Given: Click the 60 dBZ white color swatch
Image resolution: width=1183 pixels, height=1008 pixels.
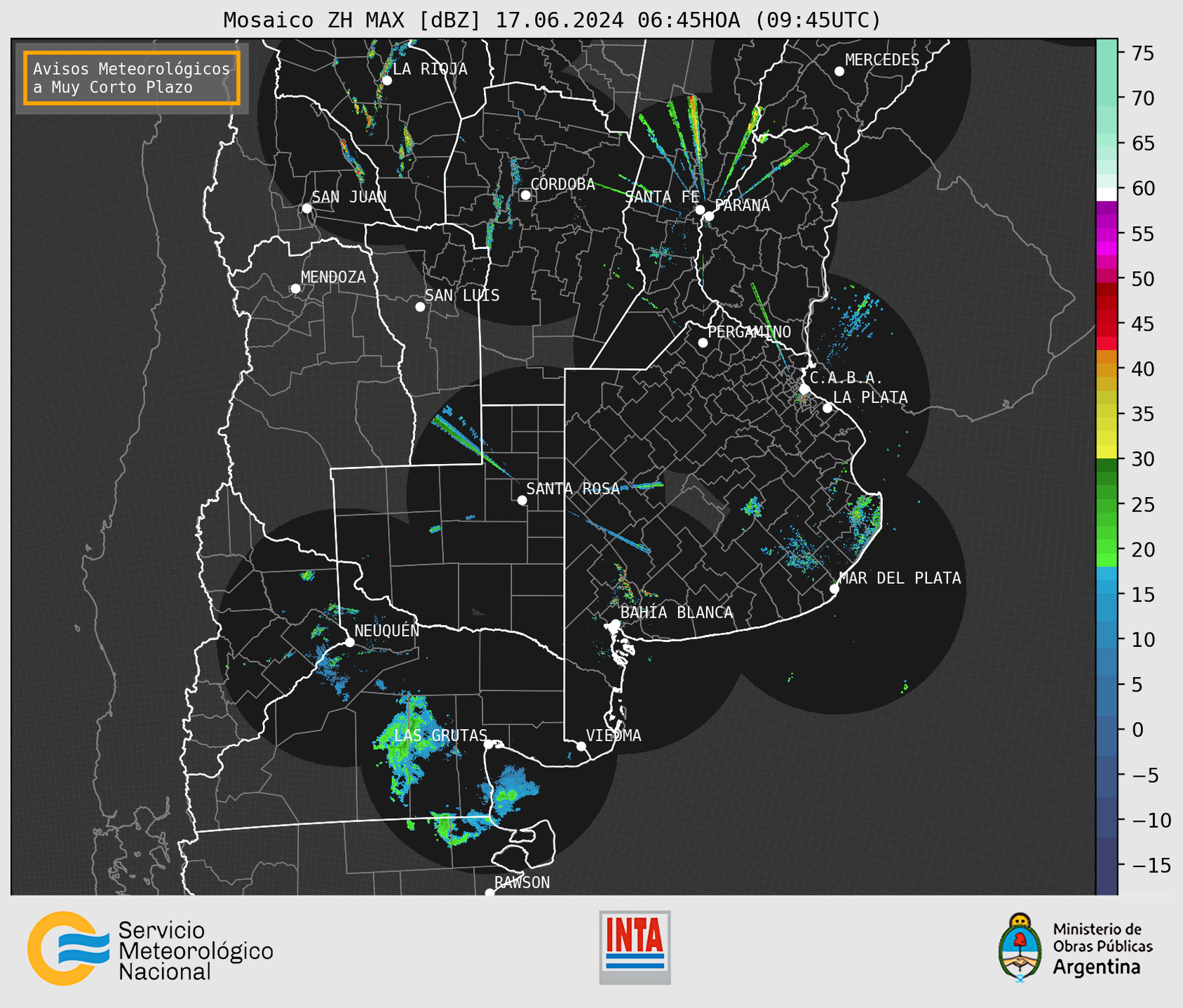Looking at the screenshot, I should [1107, 194].
